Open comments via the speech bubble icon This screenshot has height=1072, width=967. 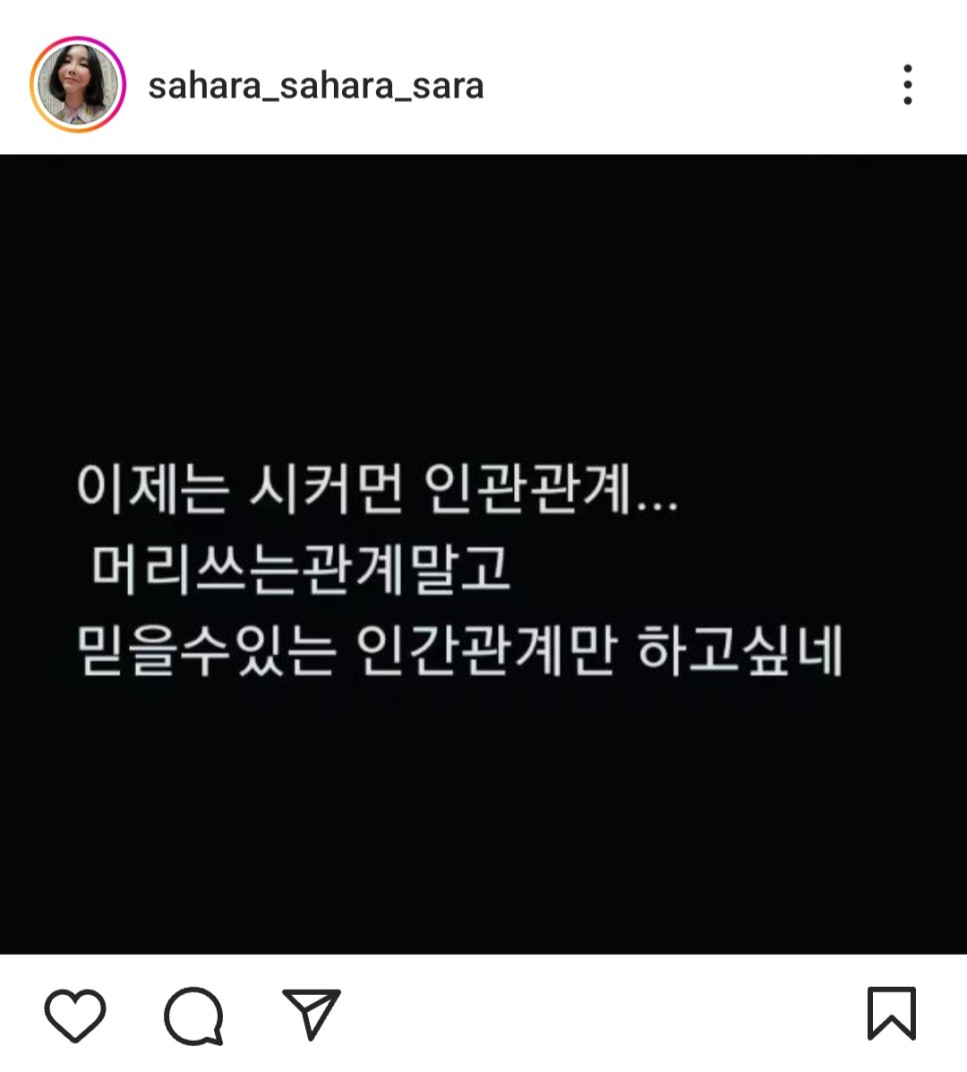coord(194,1015)
